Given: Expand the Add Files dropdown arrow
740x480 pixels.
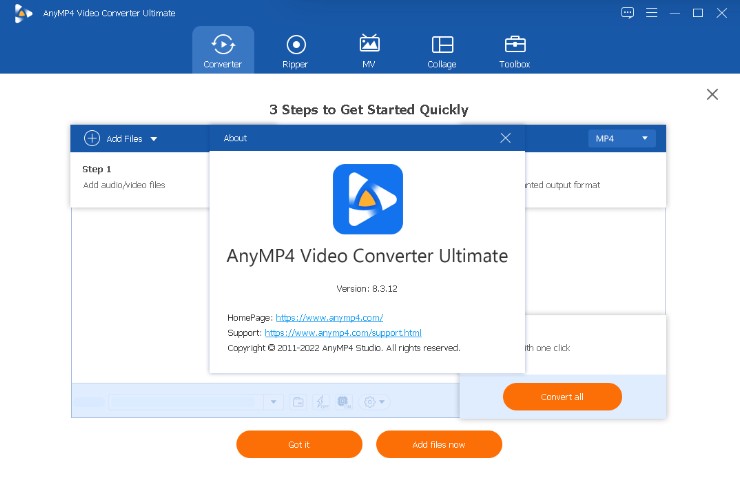Looking at the screenshot, I should pyautogui.click(x=153, y=139).
